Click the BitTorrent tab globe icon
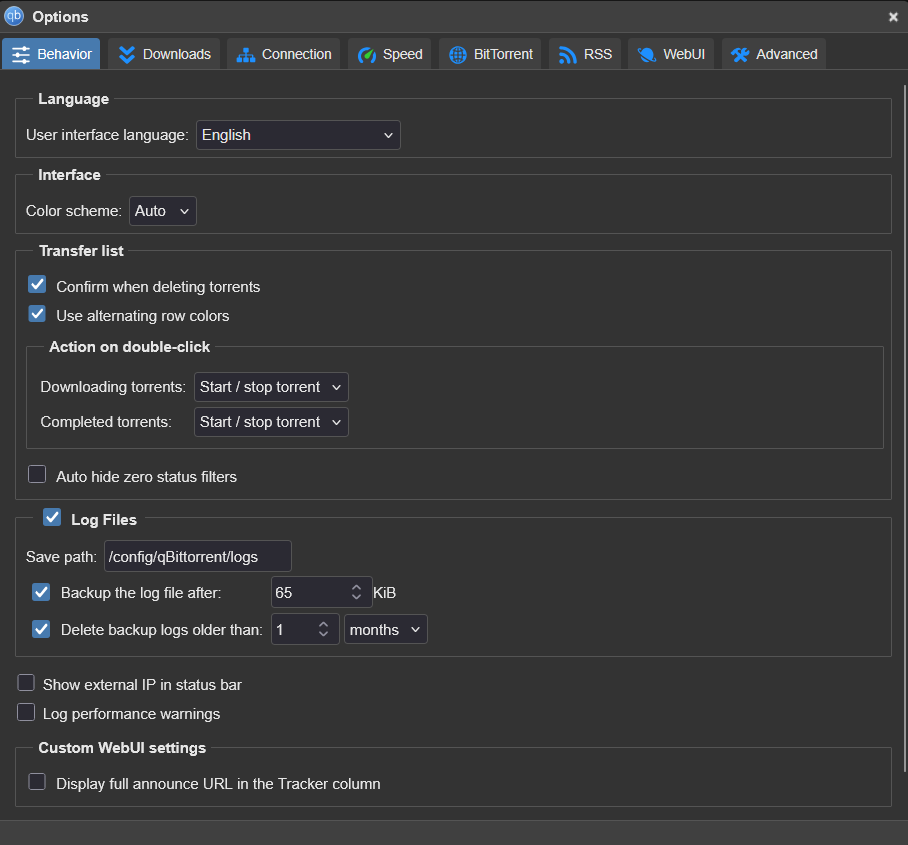This screenshot has width=908, height=845. [x=457, y=55]
